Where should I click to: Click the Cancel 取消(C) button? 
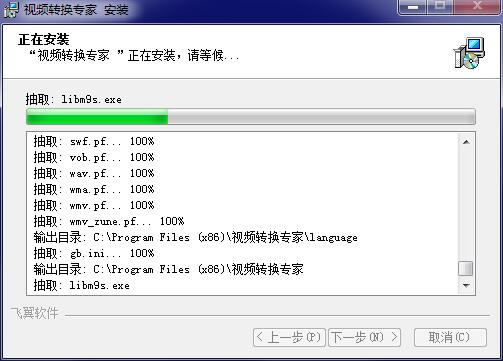(450, 337)
